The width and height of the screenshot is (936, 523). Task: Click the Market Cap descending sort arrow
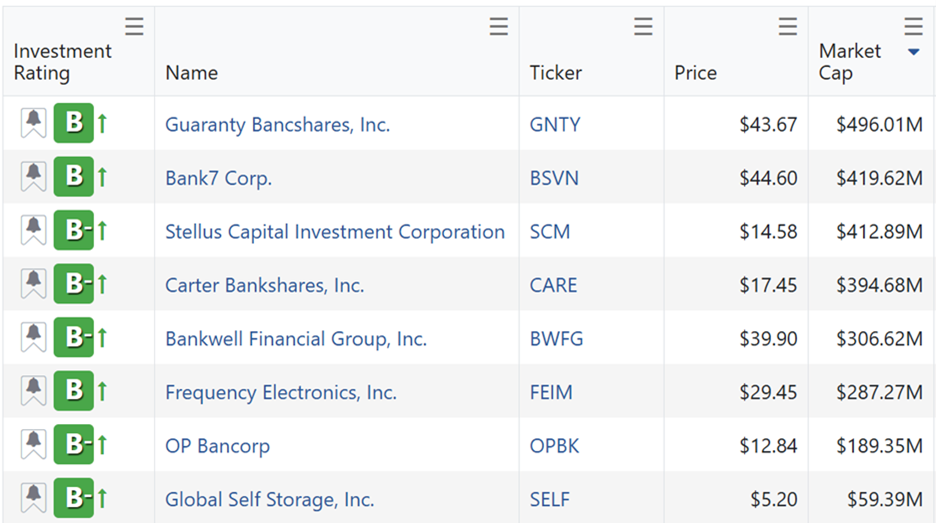point(913,52)
